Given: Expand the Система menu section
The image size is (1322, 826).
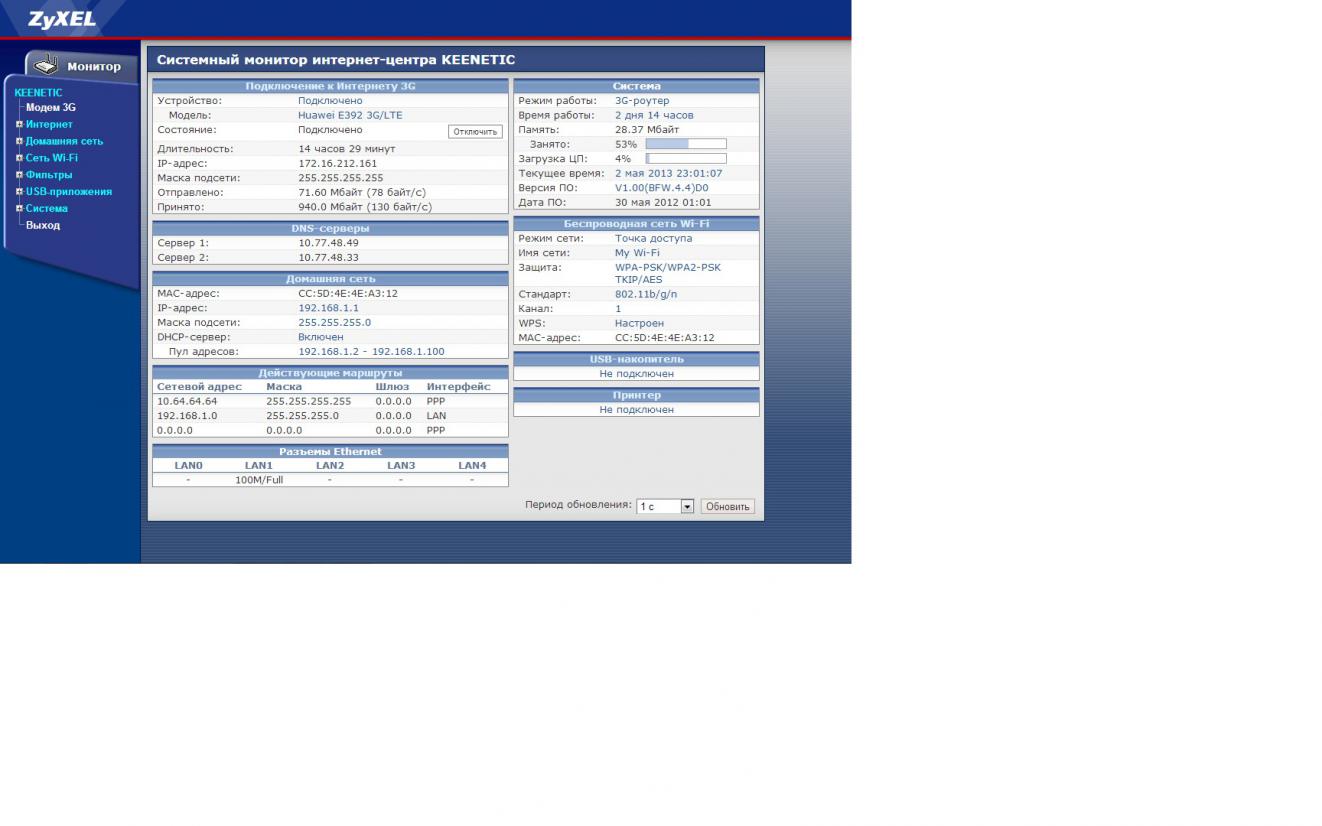Looking at the screenshot, I should [19, 209].
